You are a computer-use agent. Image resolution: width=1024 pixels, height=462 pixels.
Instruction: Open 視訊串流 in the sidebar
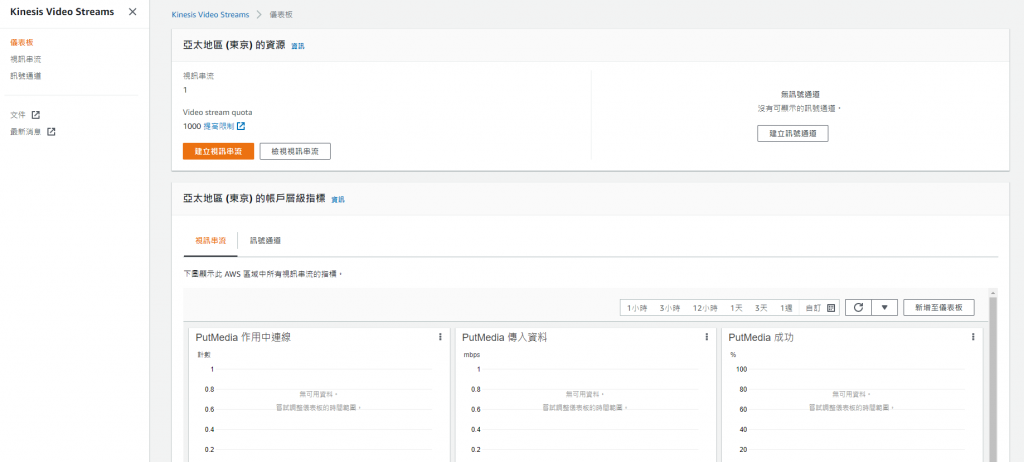pos(26,59)
